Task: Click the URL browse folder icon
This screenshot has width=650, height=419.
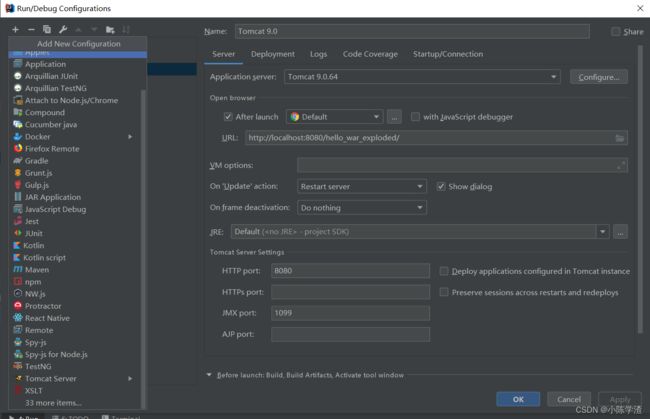Action: pos(619,138)
